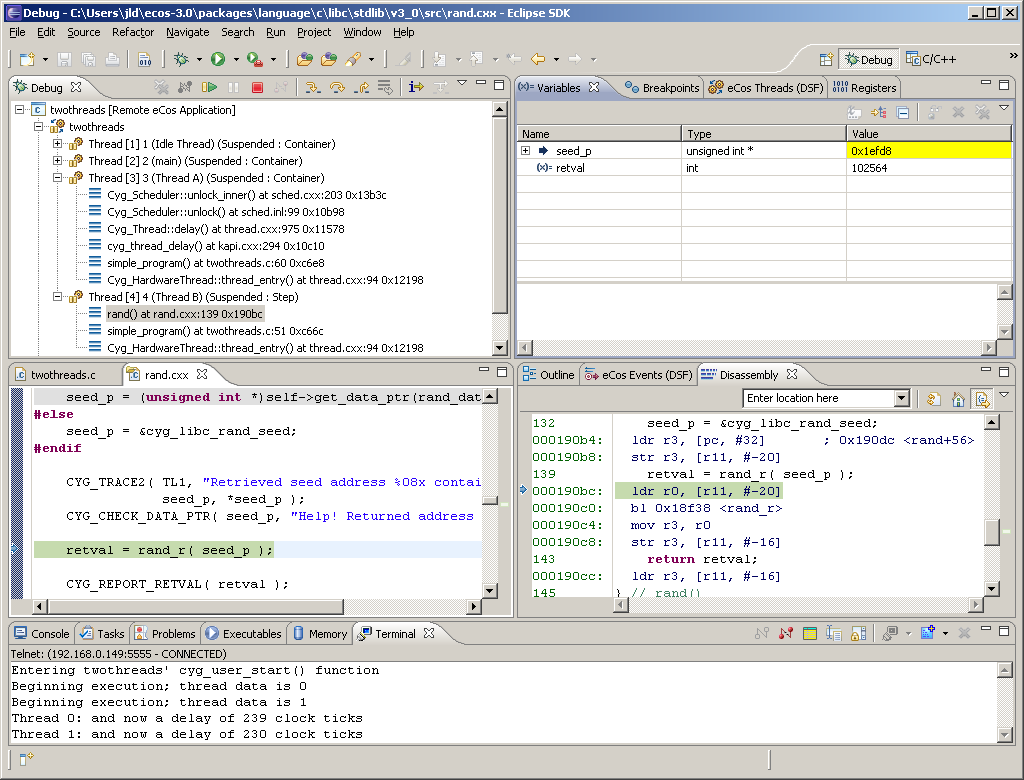The image size is (1024, 780).
Task: Open the Run button dropdown arrow
Action: point(236,59)
